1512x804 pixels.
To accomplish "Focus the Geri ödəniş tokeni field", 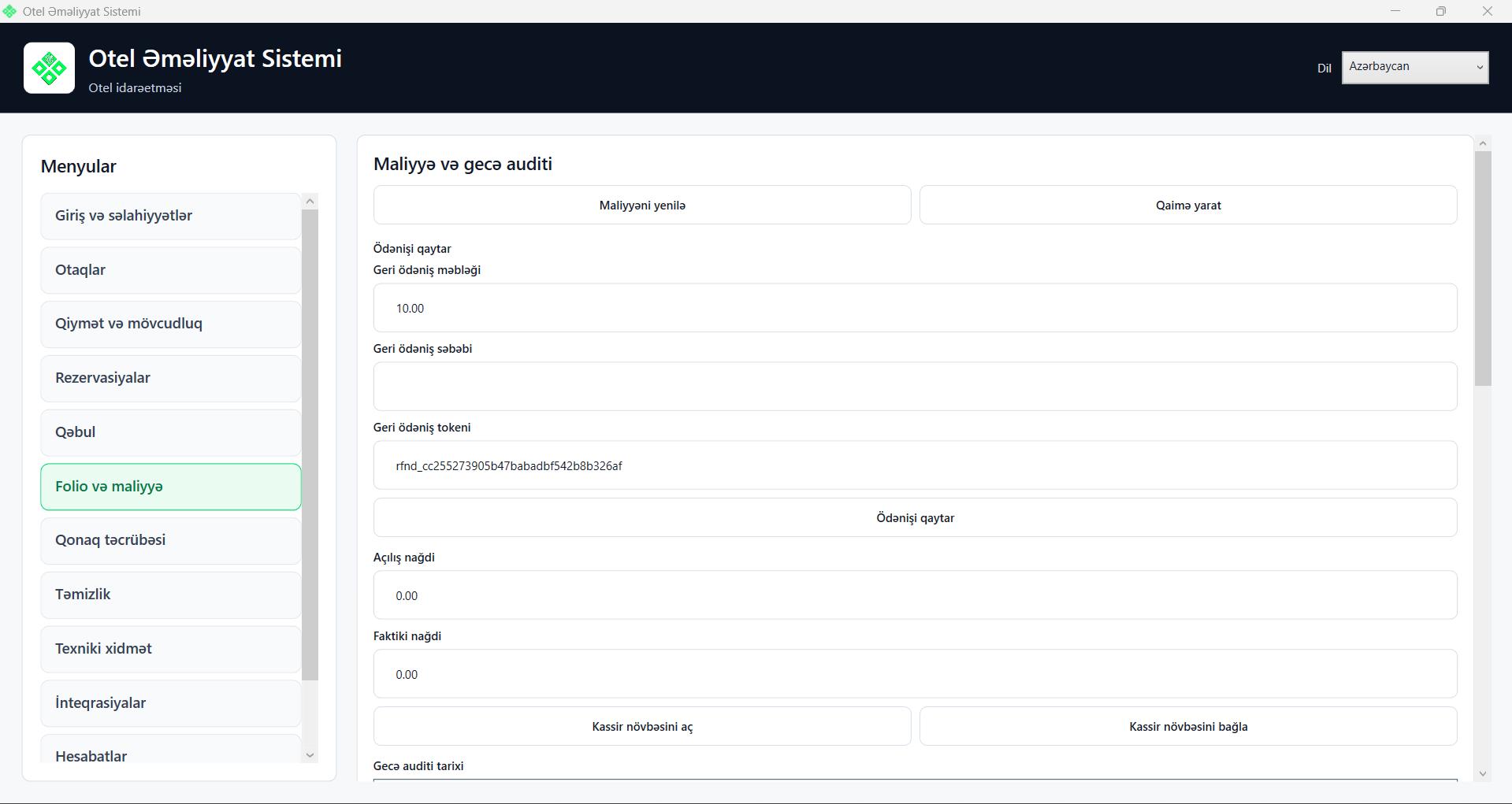I will 915,465.
